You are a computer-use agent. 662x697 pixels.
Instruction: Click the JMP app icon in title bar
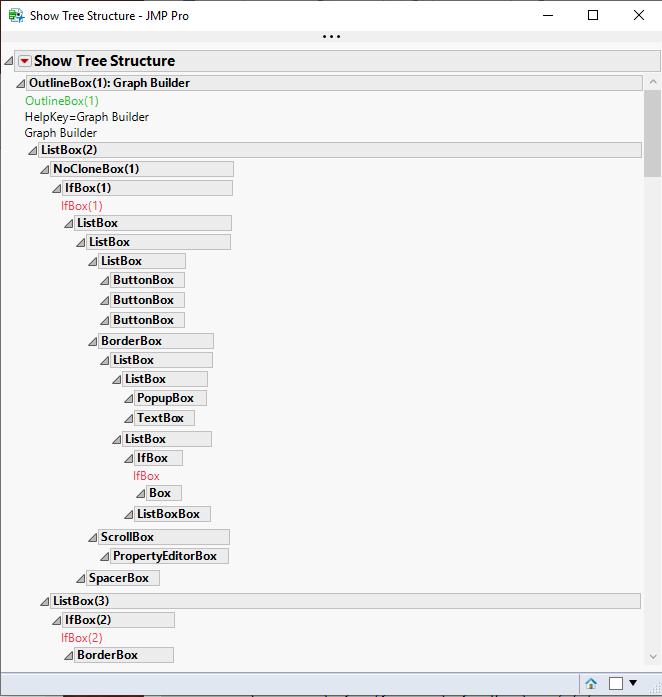pos(16,16)
